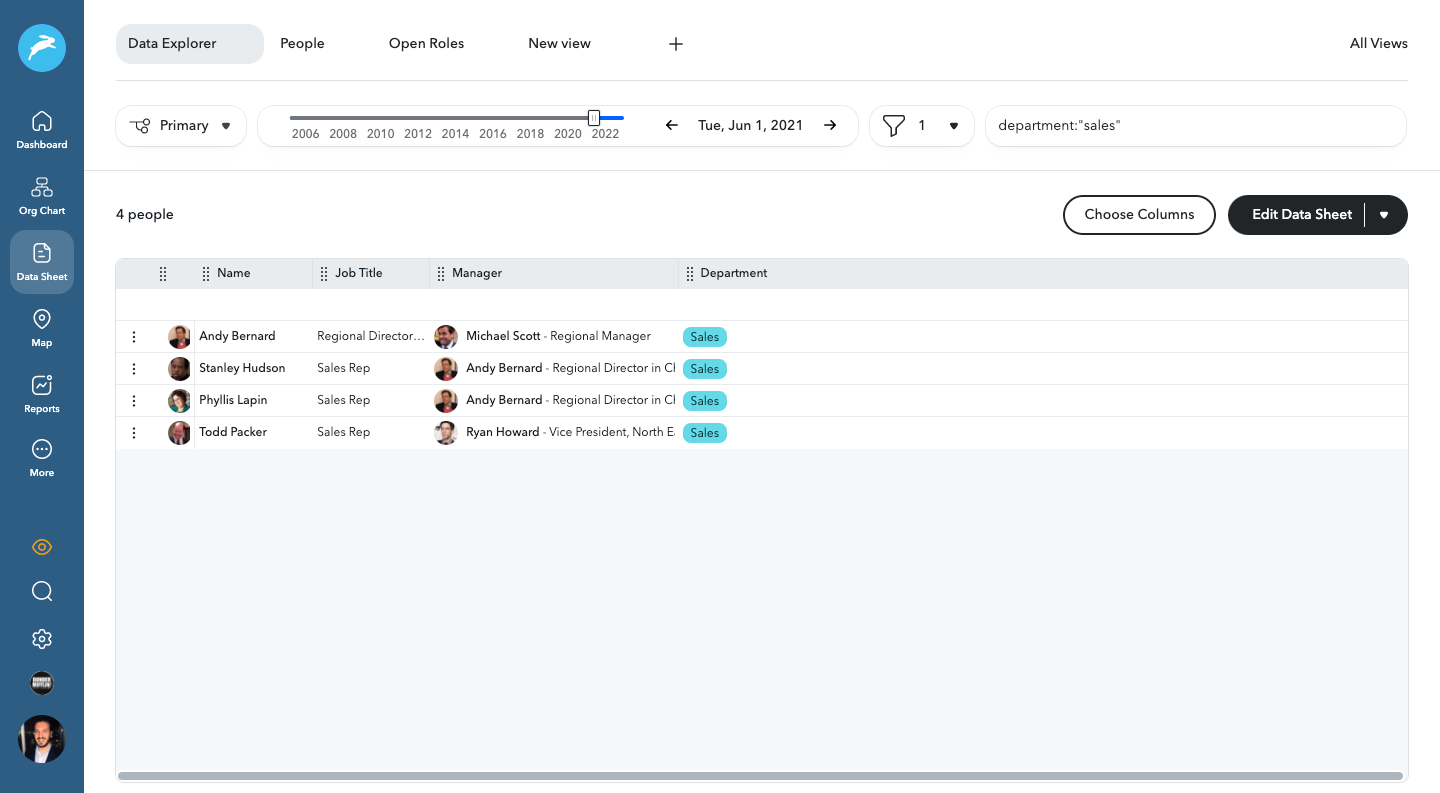Click the Choose Columns button
The image size is (1440, 793).
(1139, 215)
